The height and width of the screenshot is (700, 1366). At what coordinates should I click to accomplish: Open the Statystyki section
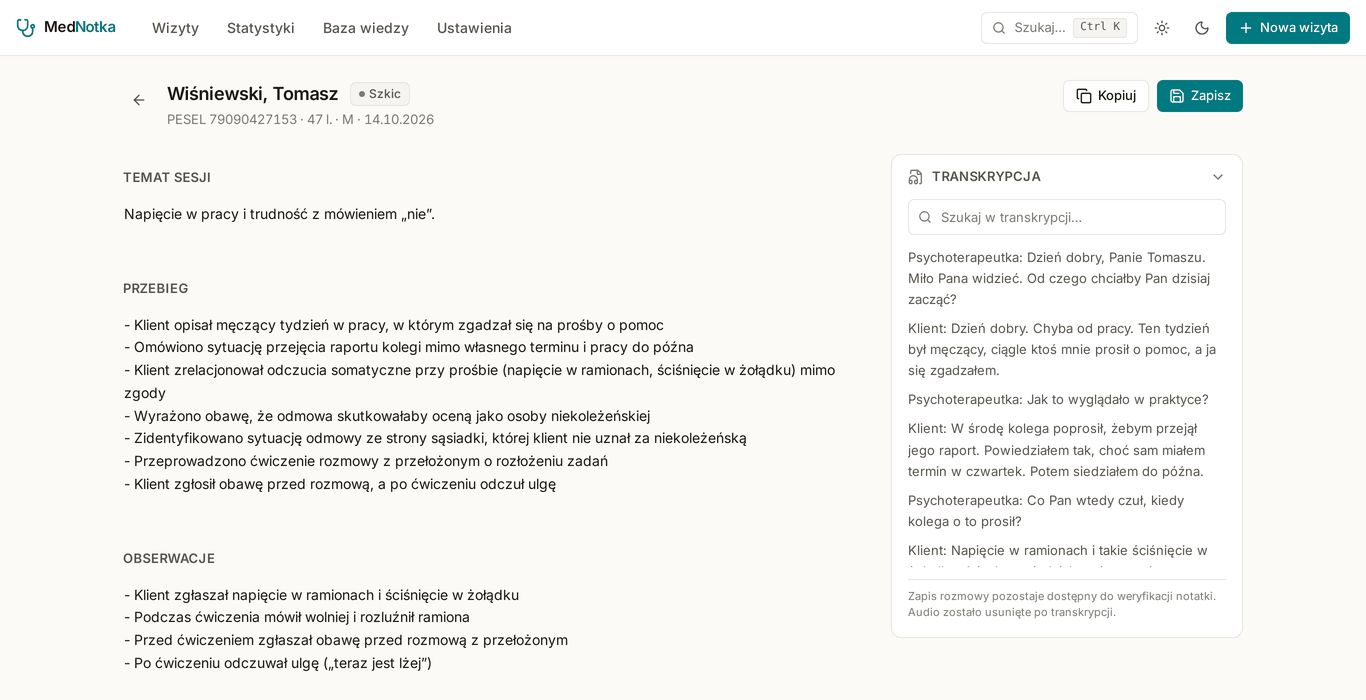tap(261, 28)
